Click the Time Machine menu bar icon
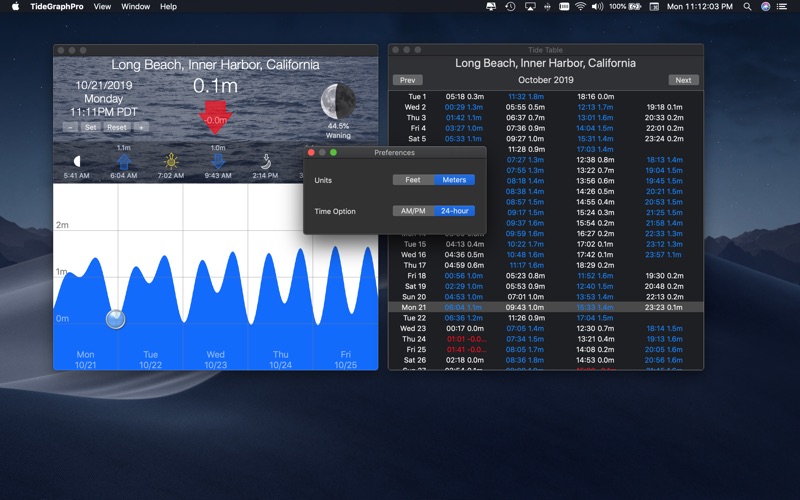 (510, 7)
